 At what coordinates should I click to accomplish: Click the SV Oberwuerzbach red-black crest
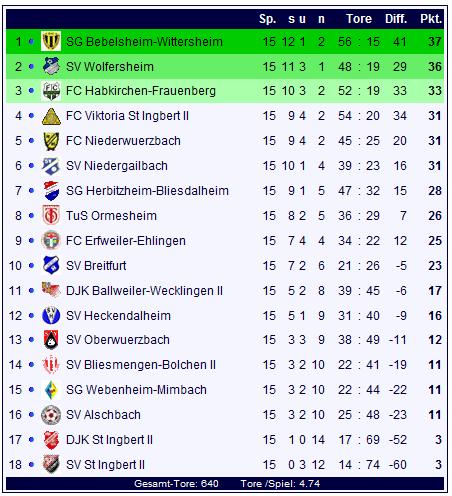point(51,340)
